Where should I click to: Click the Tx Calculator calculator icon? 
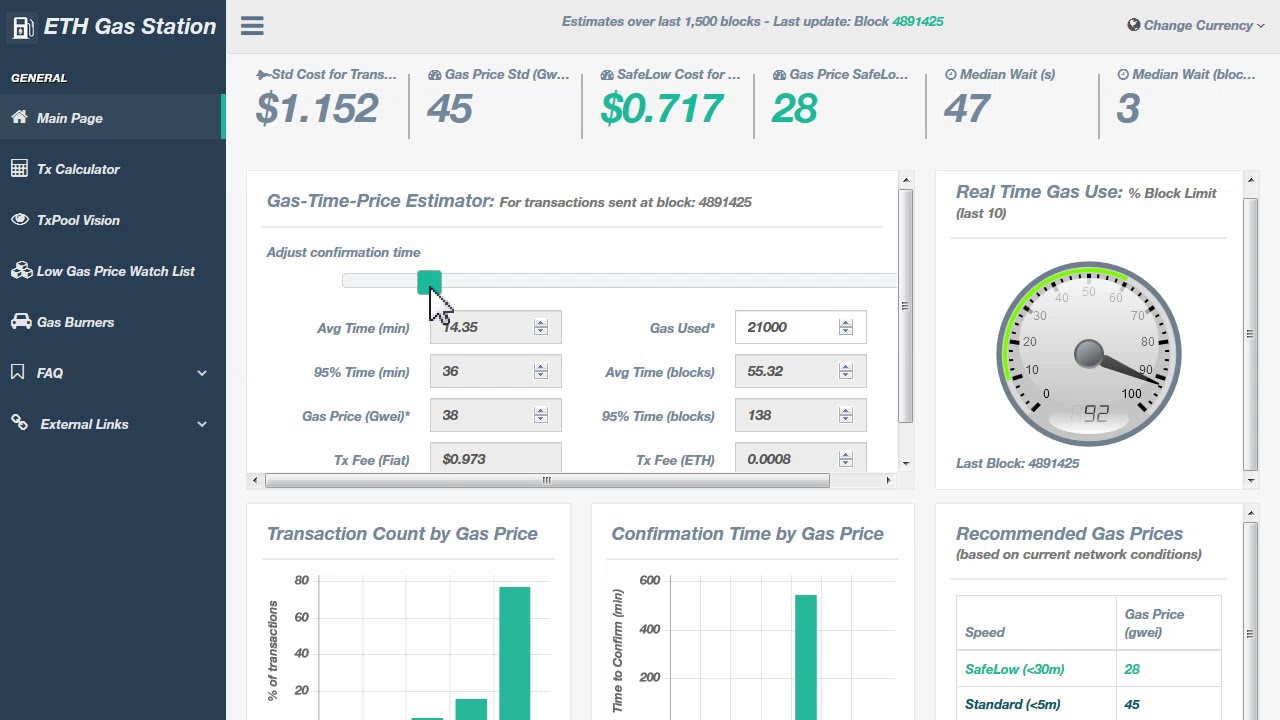pos(19,168)
